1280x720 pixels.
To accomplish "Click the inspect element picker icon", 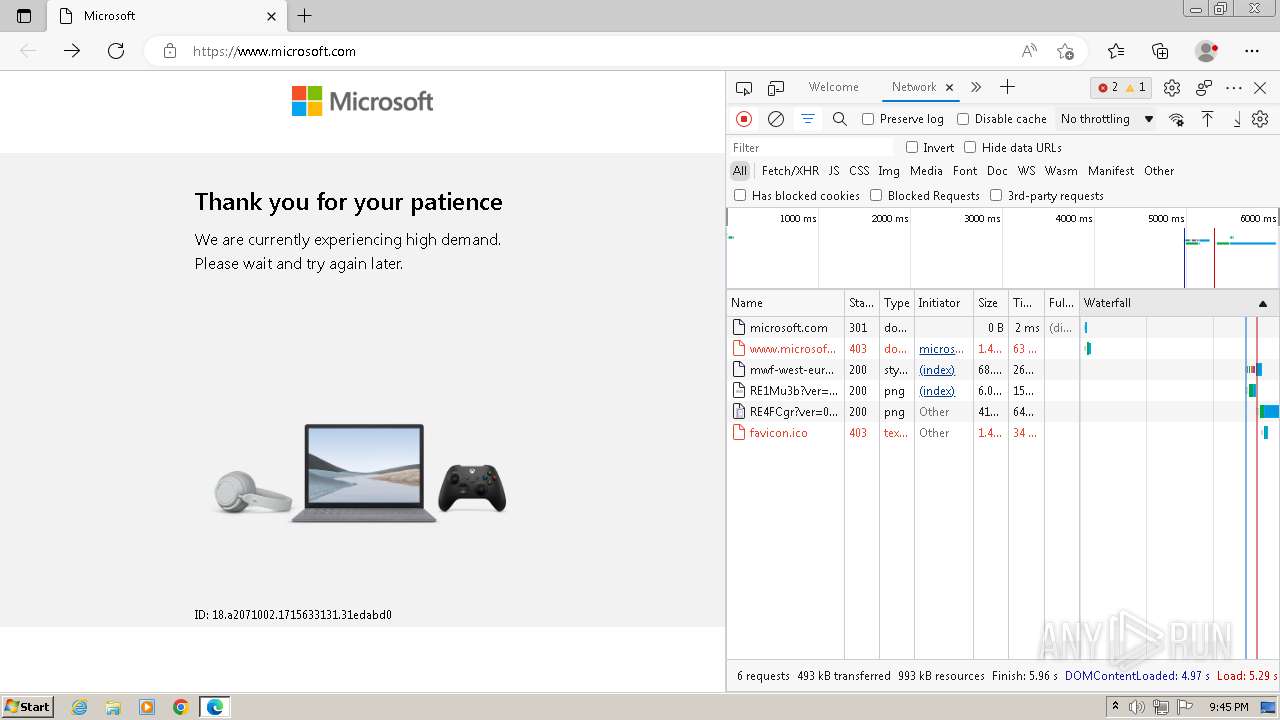I will pyautogui.click(x=743, y=88).
